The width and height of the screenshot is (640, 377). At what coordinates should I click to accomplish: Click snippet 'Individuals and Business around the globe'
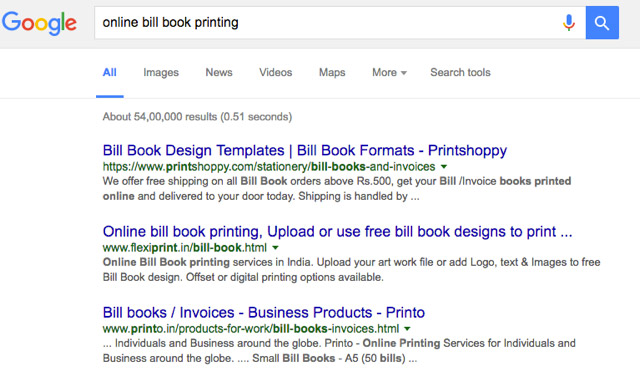point(339,351)
